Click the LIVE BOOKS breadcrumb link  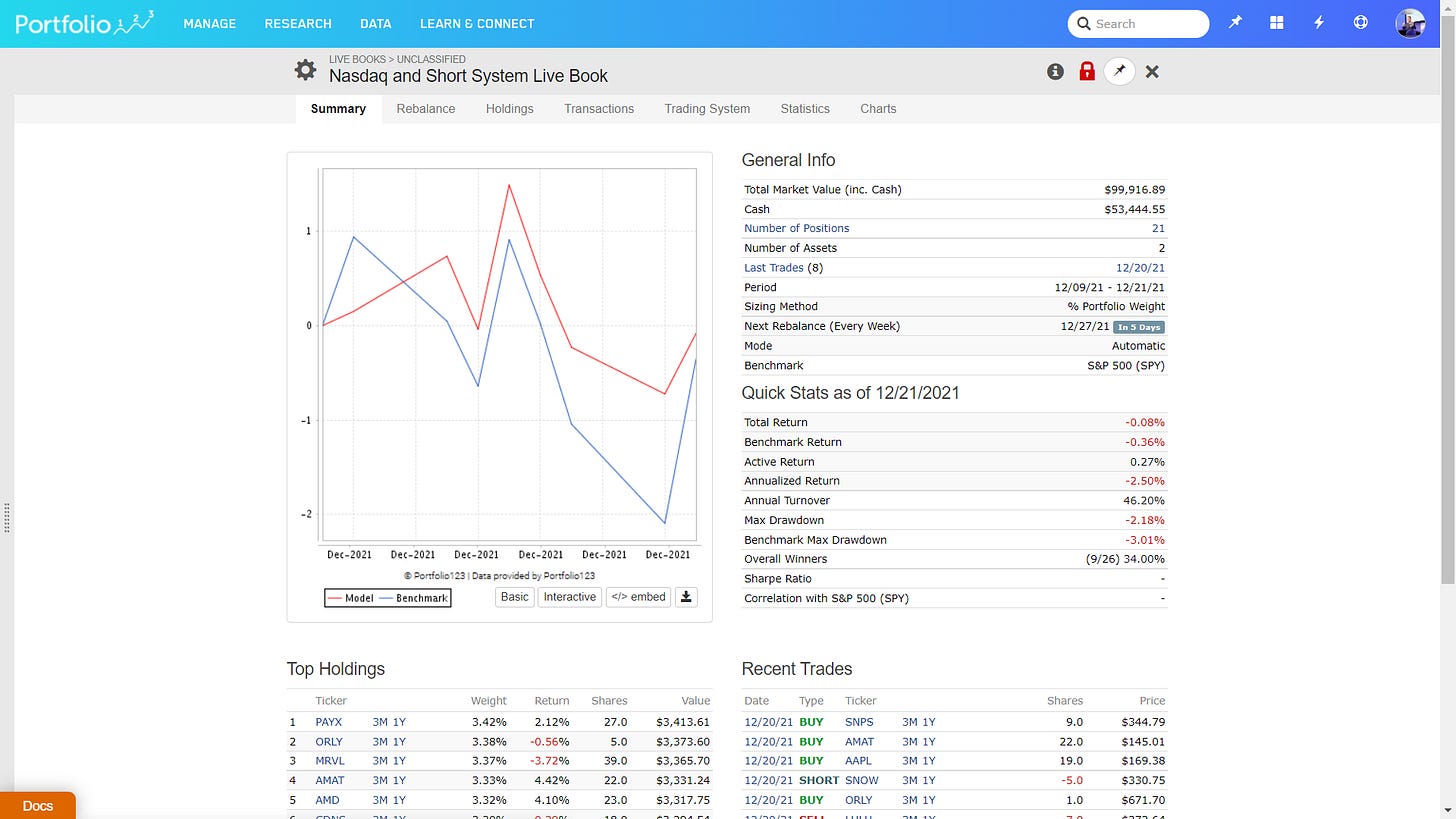(357, 59)
